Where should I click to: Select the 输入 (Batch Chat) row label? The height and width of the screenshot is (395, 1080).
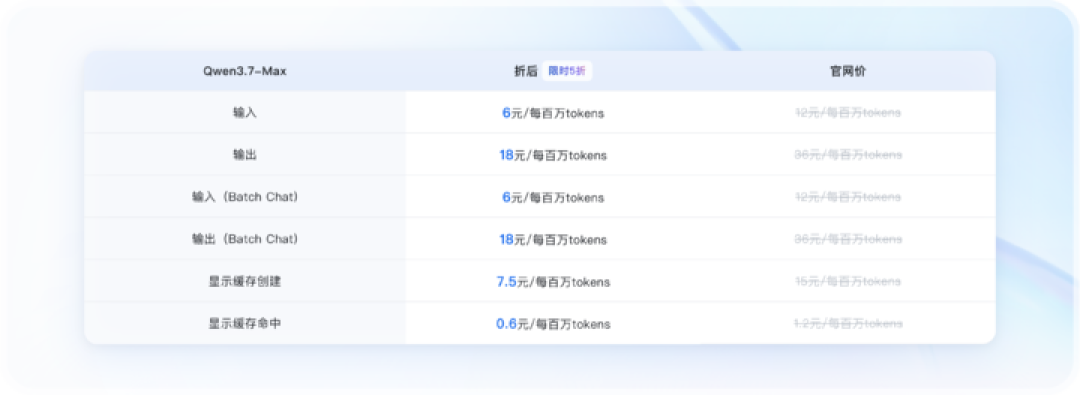(245, 197)
